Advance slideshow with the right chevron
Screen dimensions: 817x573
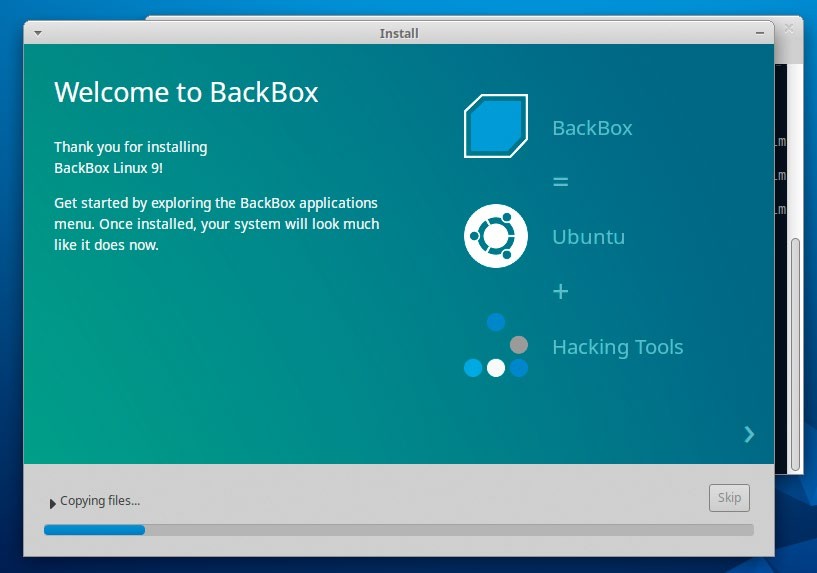point(749,434)
